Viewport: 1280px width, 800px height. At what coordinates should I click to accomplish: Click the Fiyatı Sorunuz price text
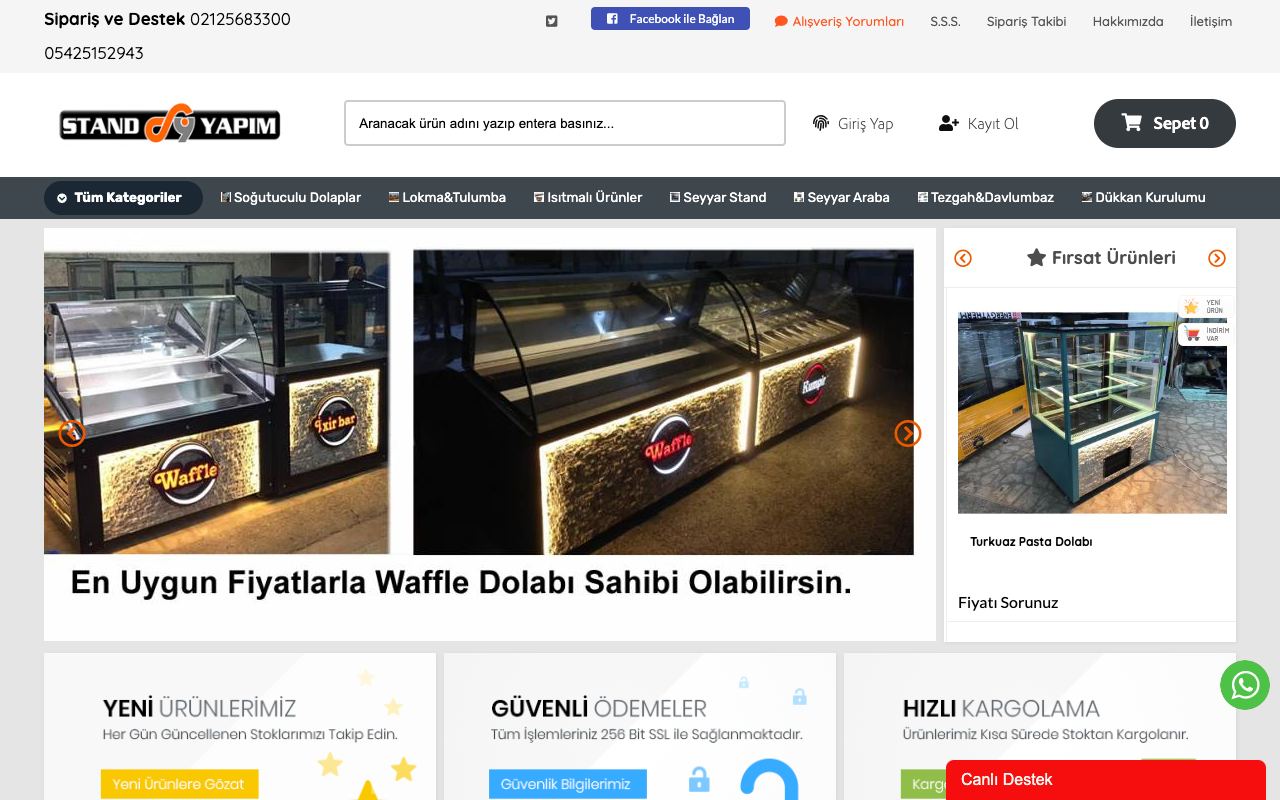(1008, 603)
